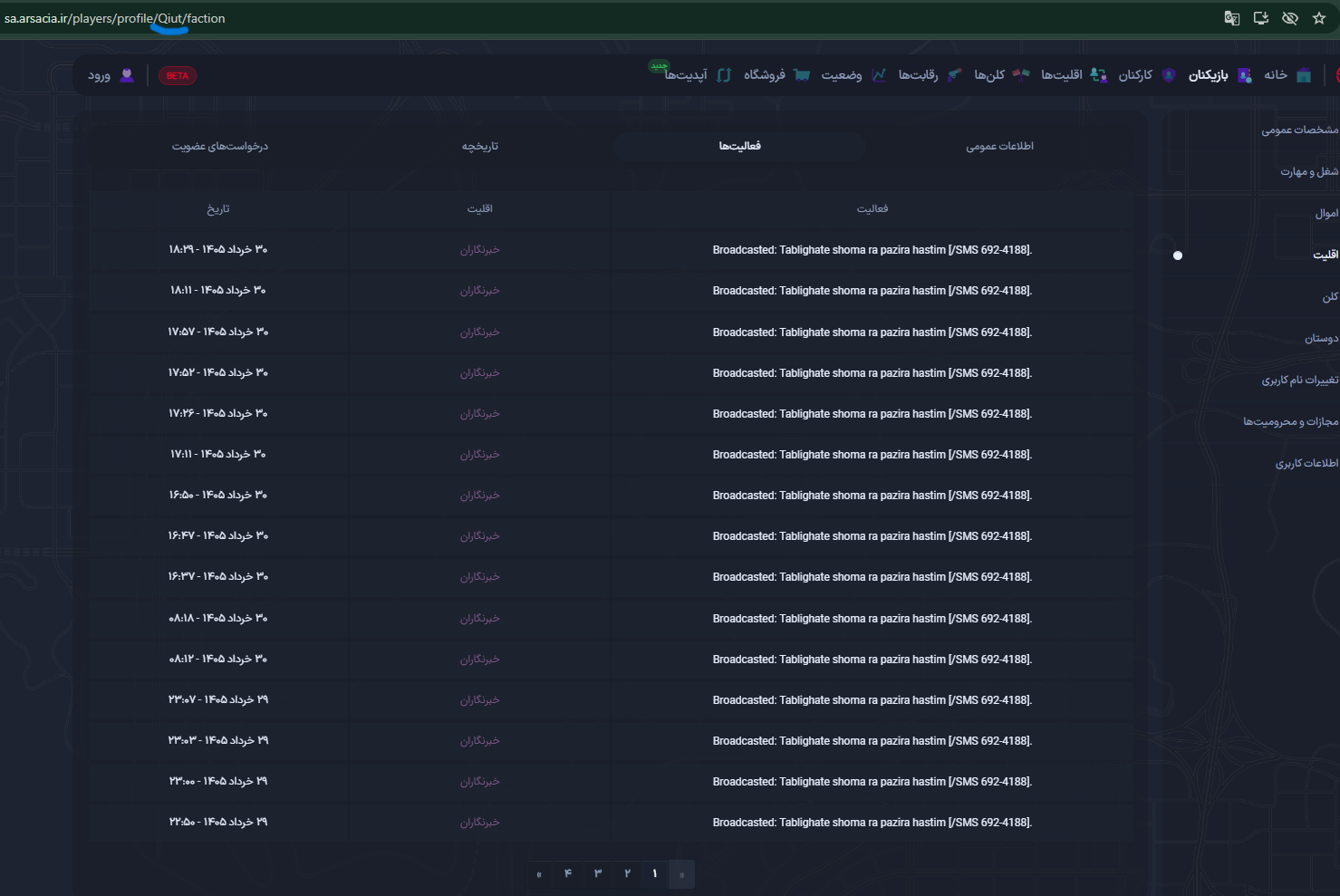Select the clans flags icon (کلن‌ها)

(1021, 75)
